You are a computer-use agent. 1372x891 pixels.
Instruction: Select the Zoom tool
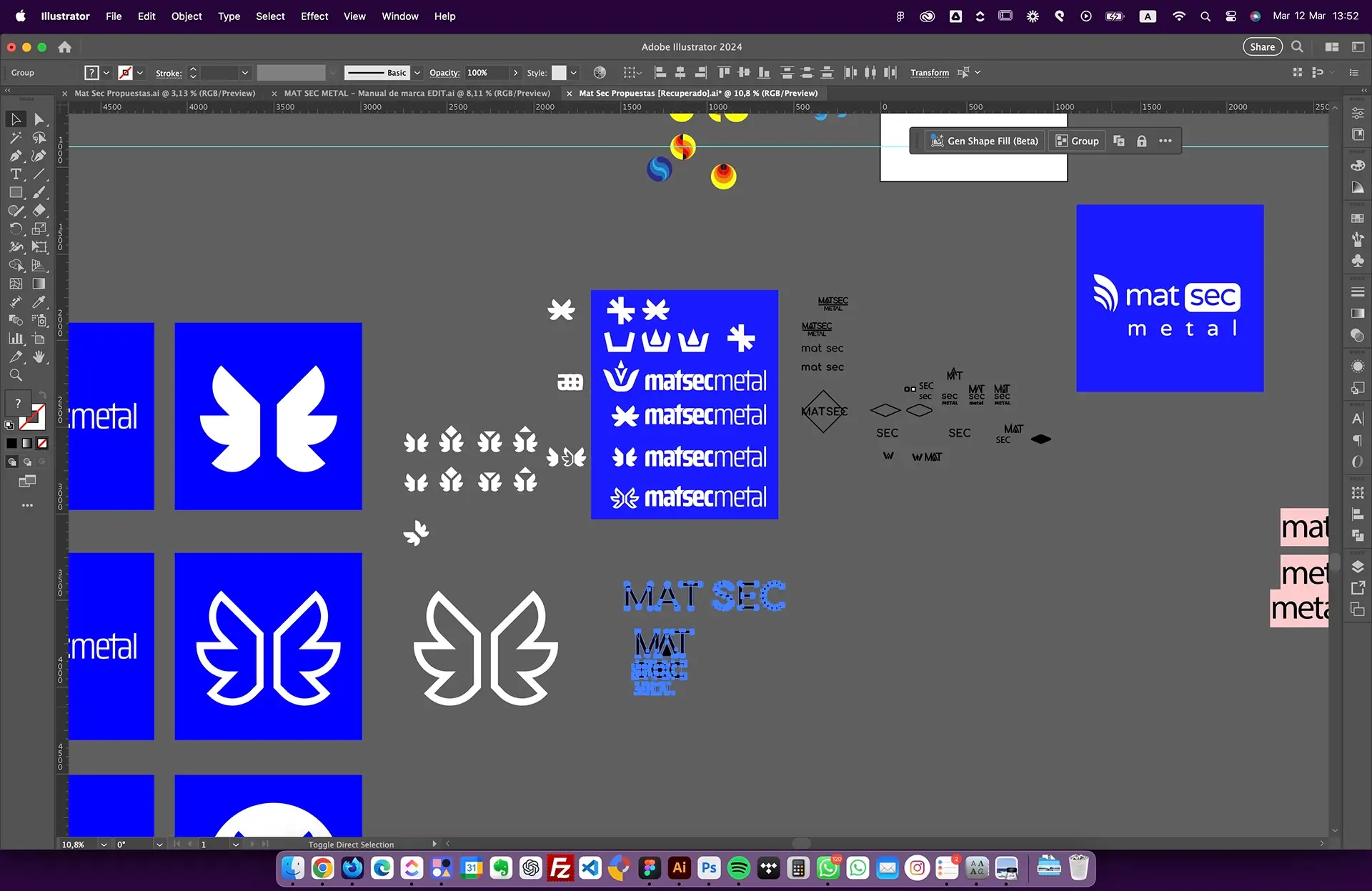click(x=16, y=375)
